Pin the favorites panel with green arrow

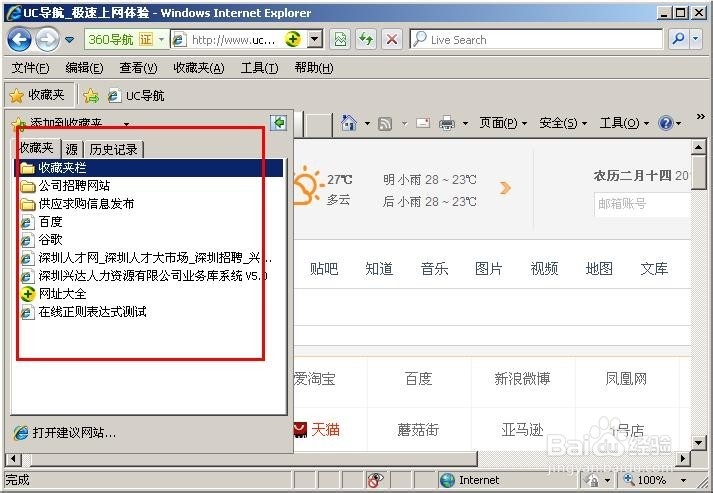coord(278,123)
